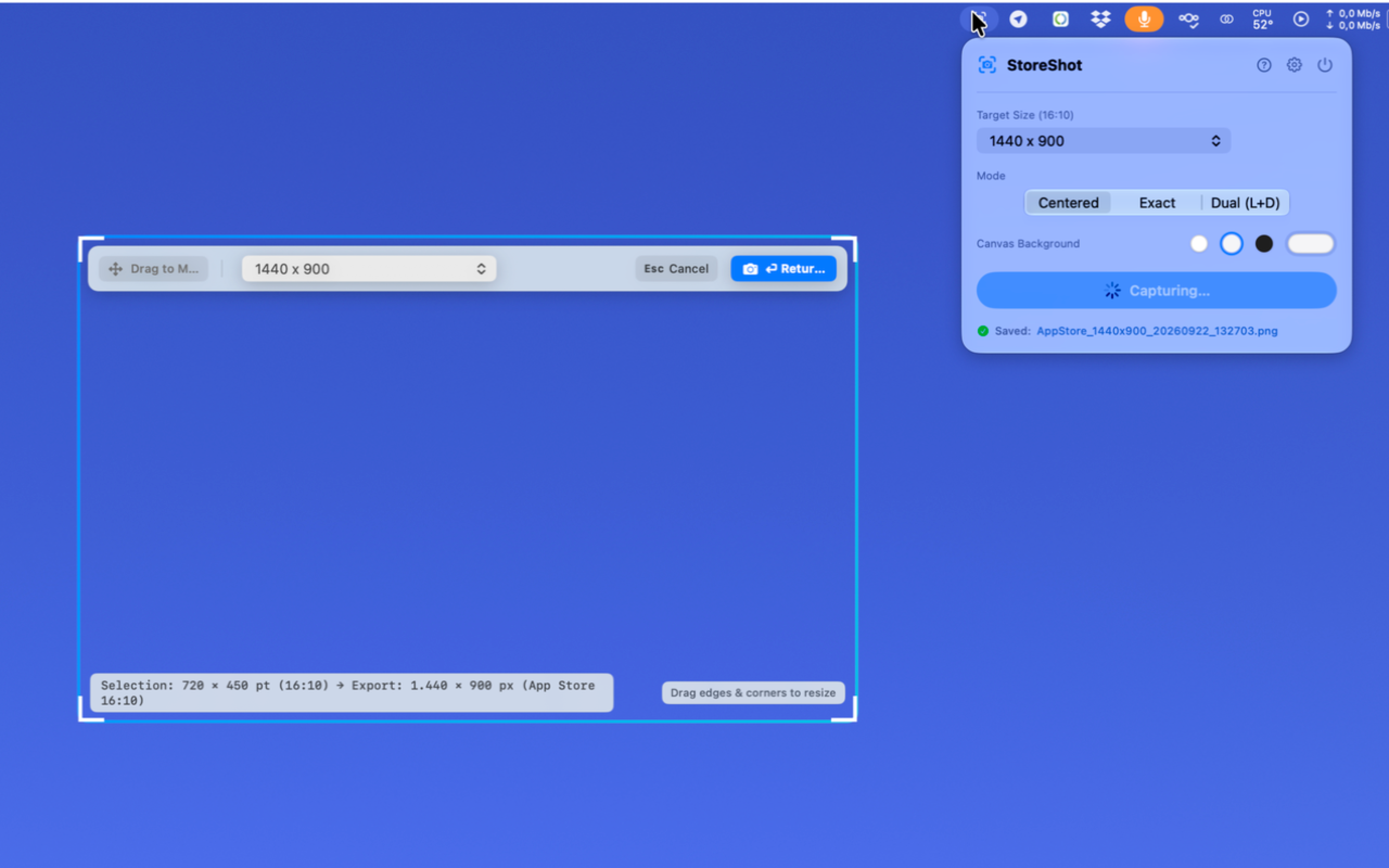Open saved file AppStore_1440x900_20260922_132703.png link
This screenshot has height=868, width=1389.
click(1157, 331)
